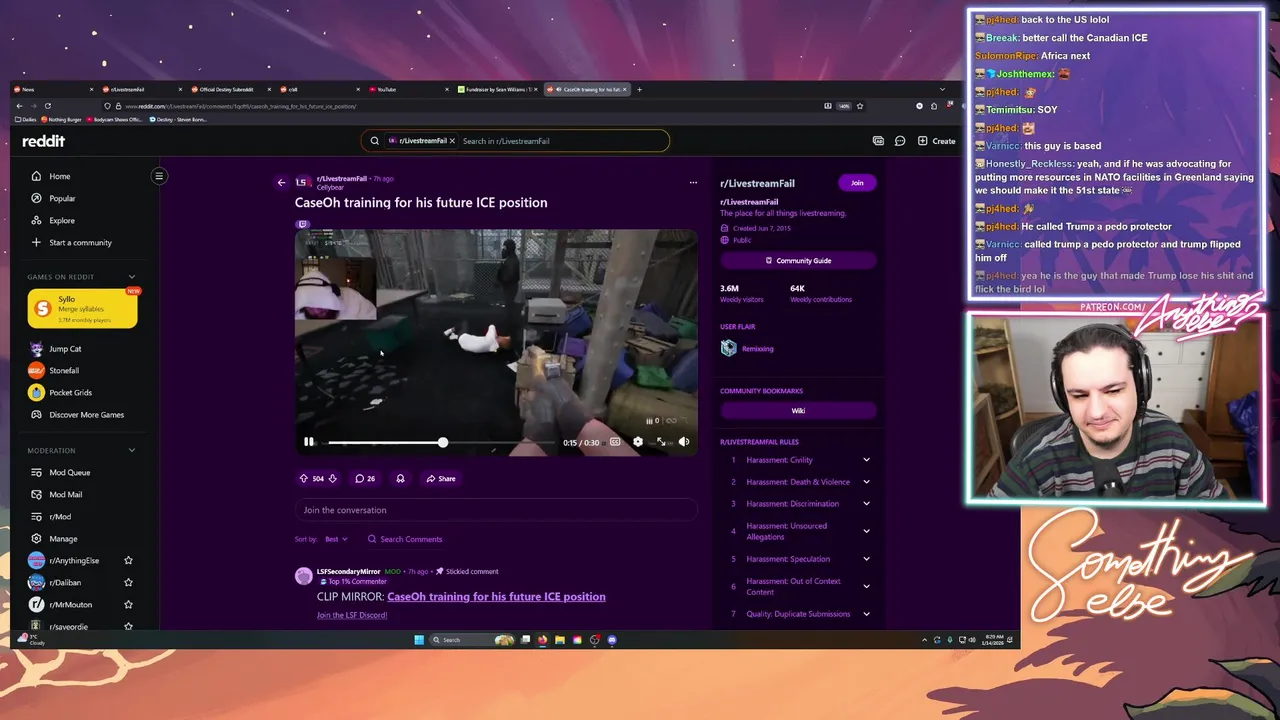
Task: Click Search Comments
Action: pos(405,539)
